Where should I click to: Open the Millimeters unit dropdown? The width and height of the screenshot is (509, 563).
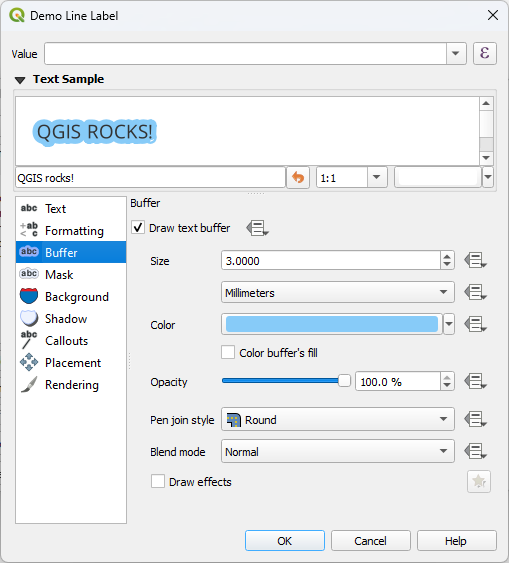coord(338,293)
